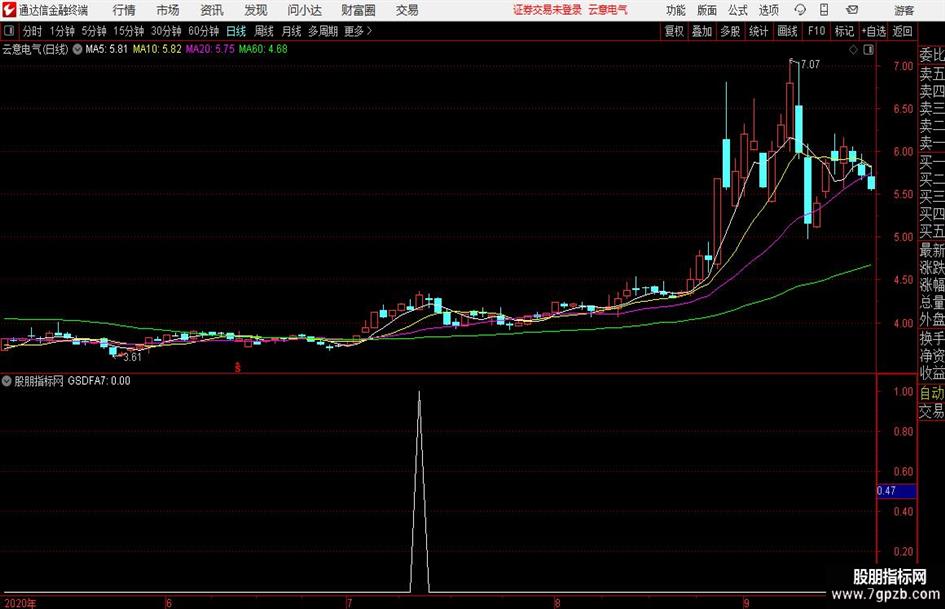Click the customer service headset icon

[x=800, y=10]
